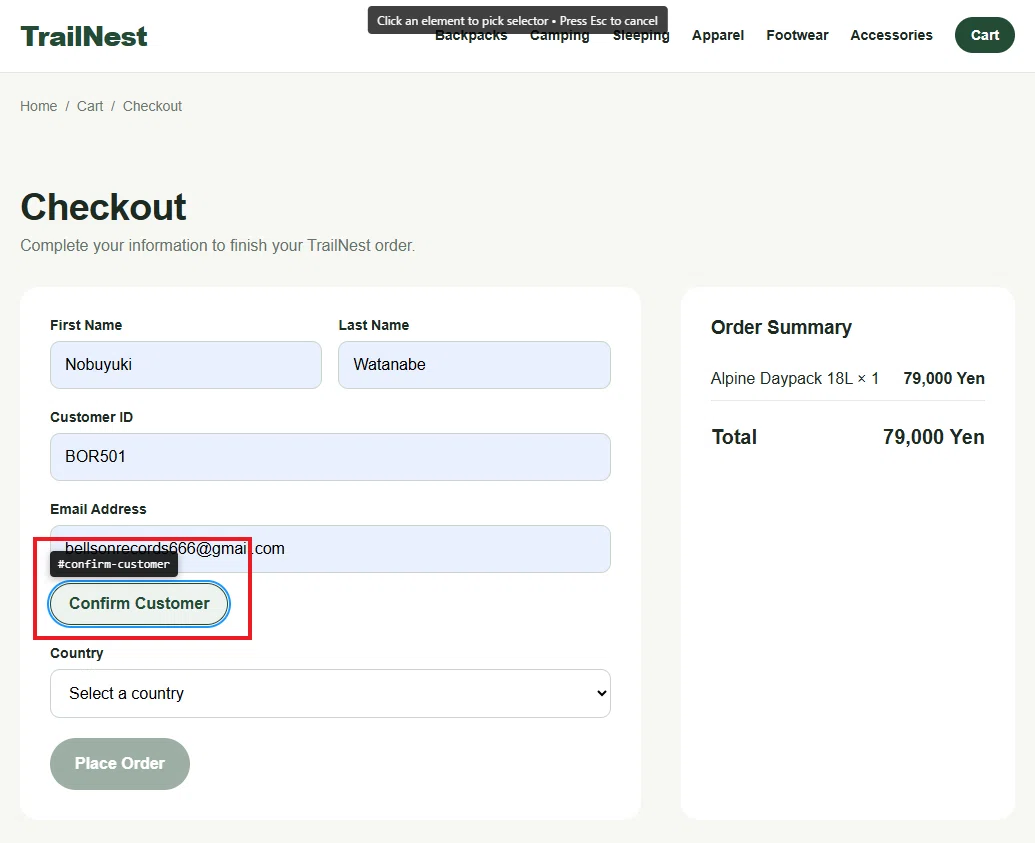The width and height of the screenshot is (1035, 843).
Task: Follow the Home breadcrumb link
Action: (38, 106)
